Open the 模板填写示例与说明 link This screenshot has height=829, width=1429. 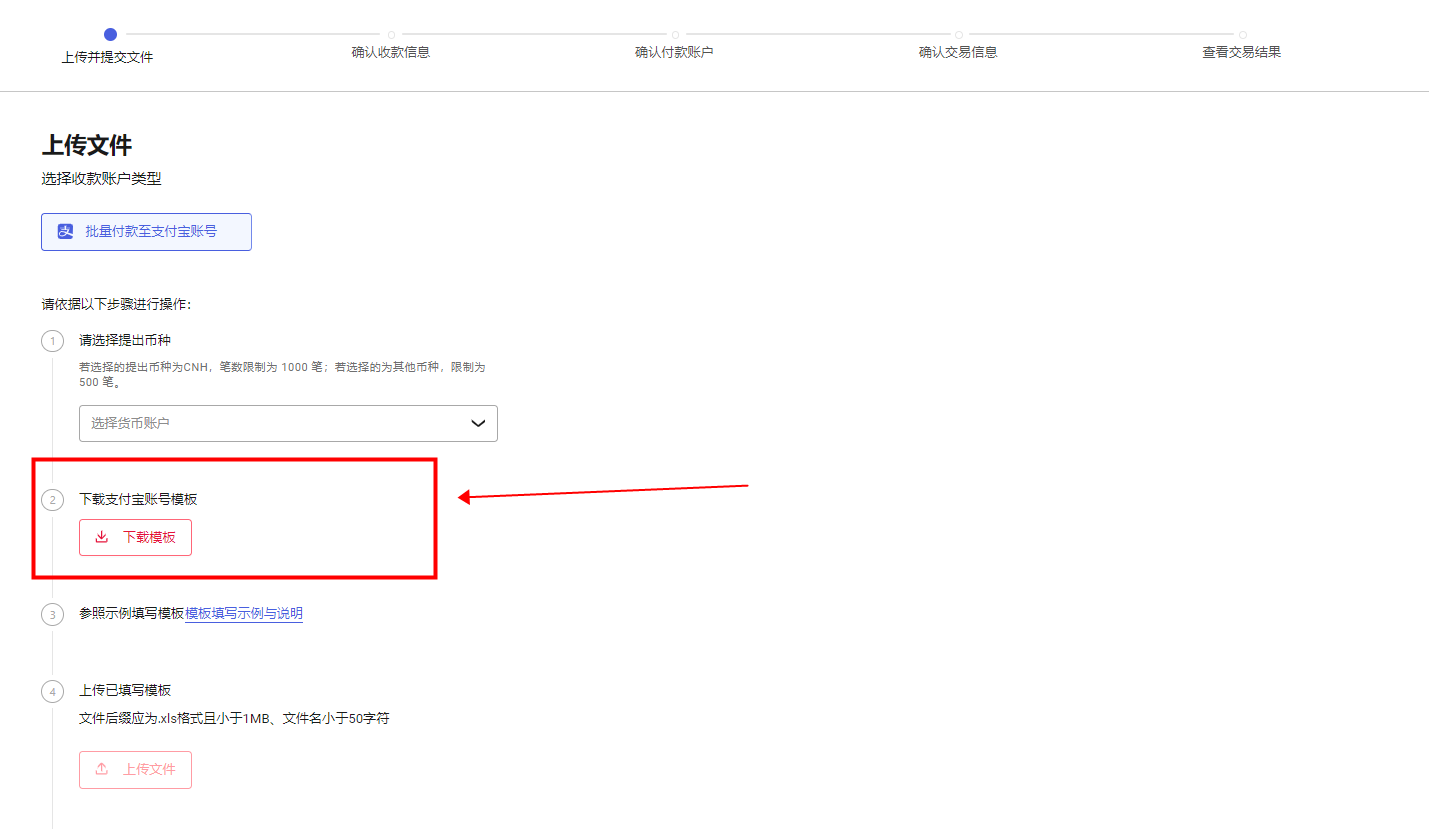pos(244,614)
